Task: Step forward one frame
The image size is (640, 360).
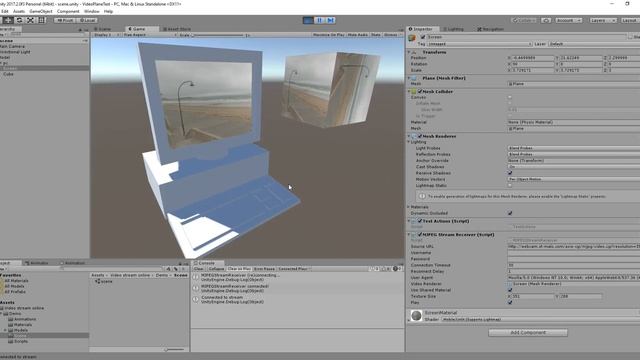Action: pyautogui.click(x=330, y=20)
